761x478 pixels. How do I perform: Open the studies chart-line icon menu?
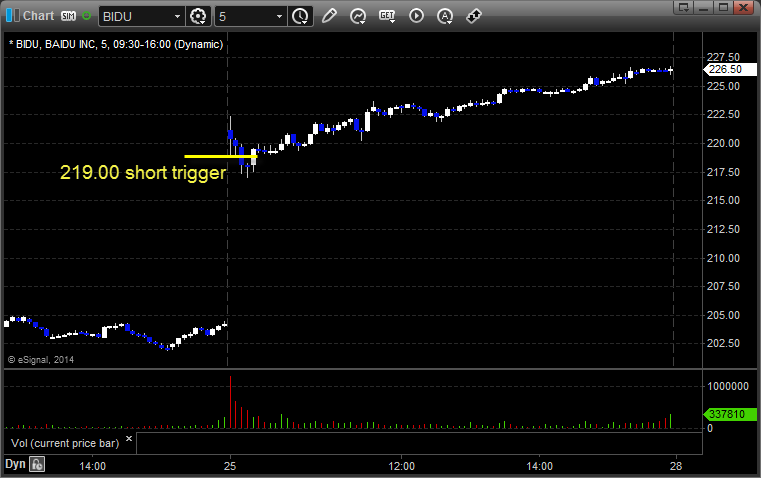(358, 16)
